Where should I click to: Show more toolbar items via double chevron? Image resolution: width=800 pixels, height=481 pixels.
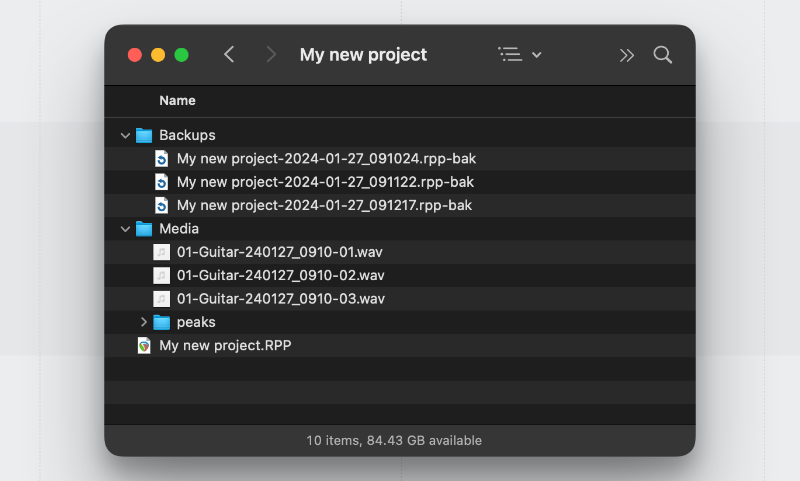627,55
